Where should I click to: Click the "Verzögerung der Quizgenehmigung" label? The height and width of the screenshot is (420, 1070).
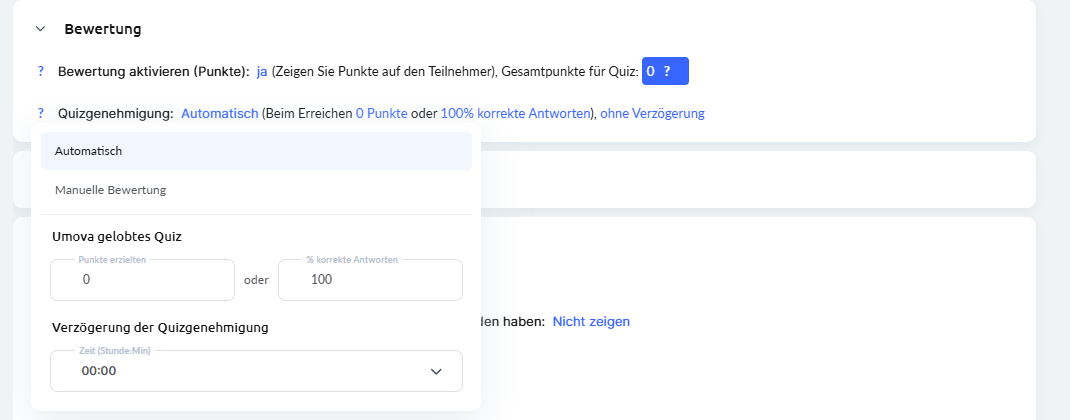(x=159, y=327)
